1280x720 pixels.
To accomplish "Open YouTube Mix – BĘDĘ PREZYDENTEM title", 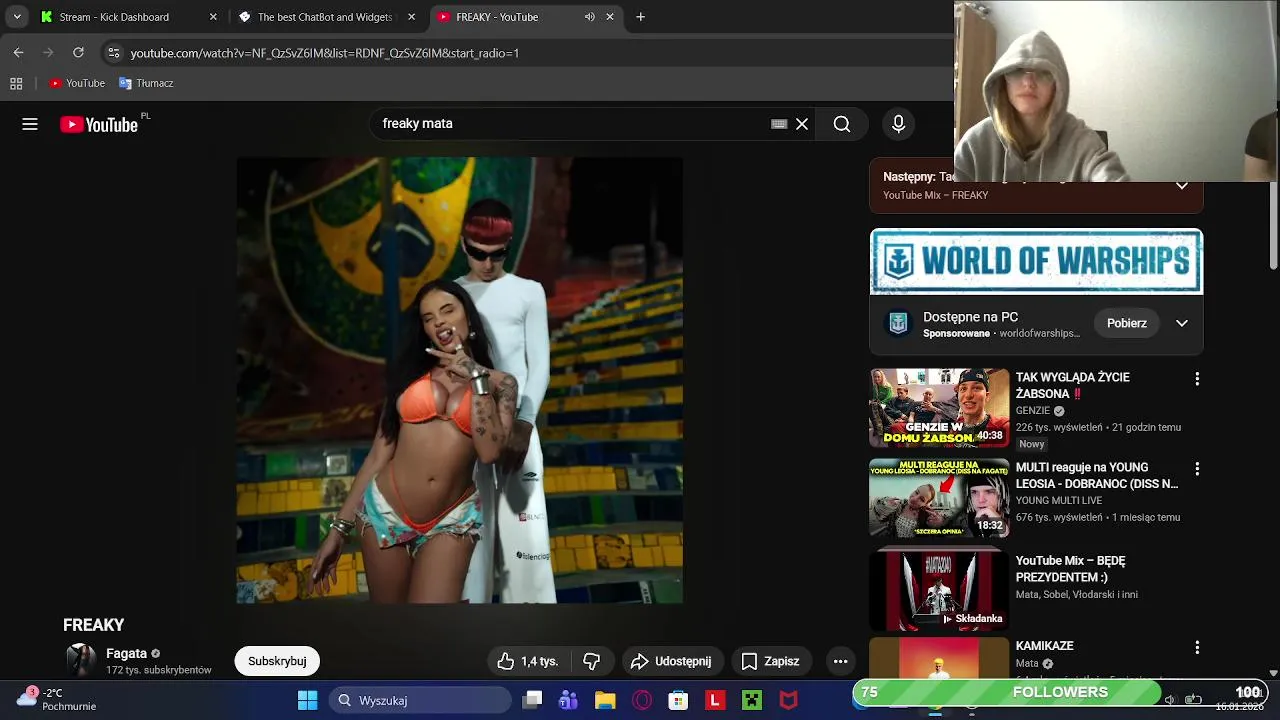I will tap(1070, 569).
